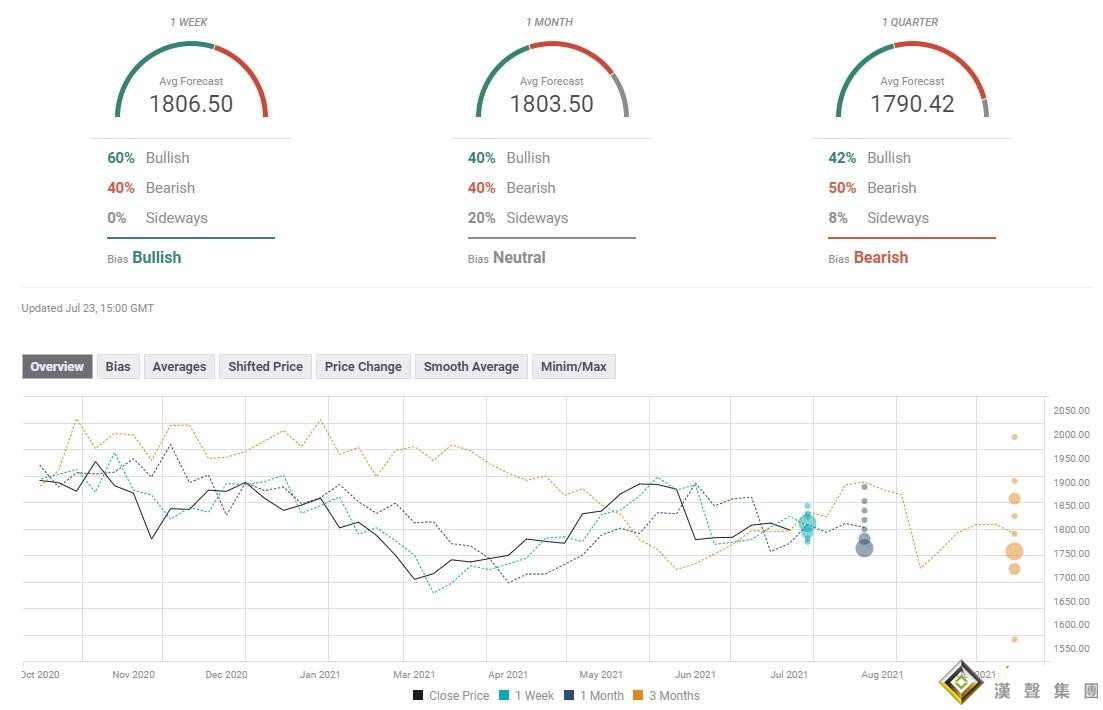Select the Averages tab
This screenshot has width=1103, height=710.
pos(179,367)
